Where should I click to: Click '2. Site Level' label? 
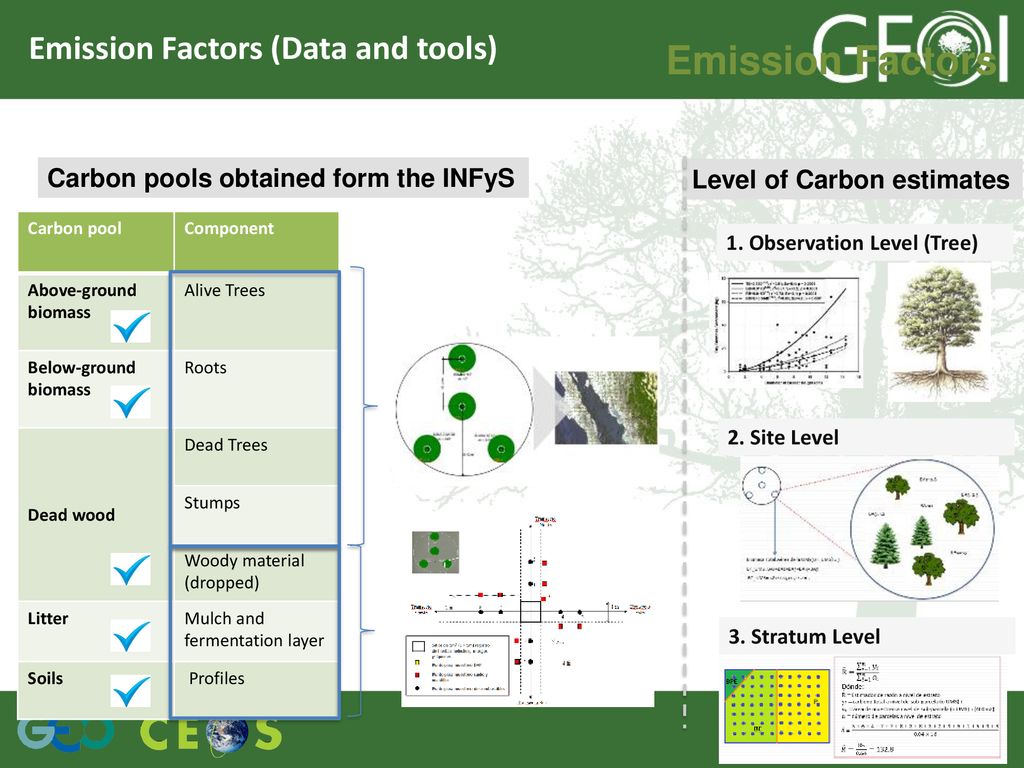click(783, 437)
